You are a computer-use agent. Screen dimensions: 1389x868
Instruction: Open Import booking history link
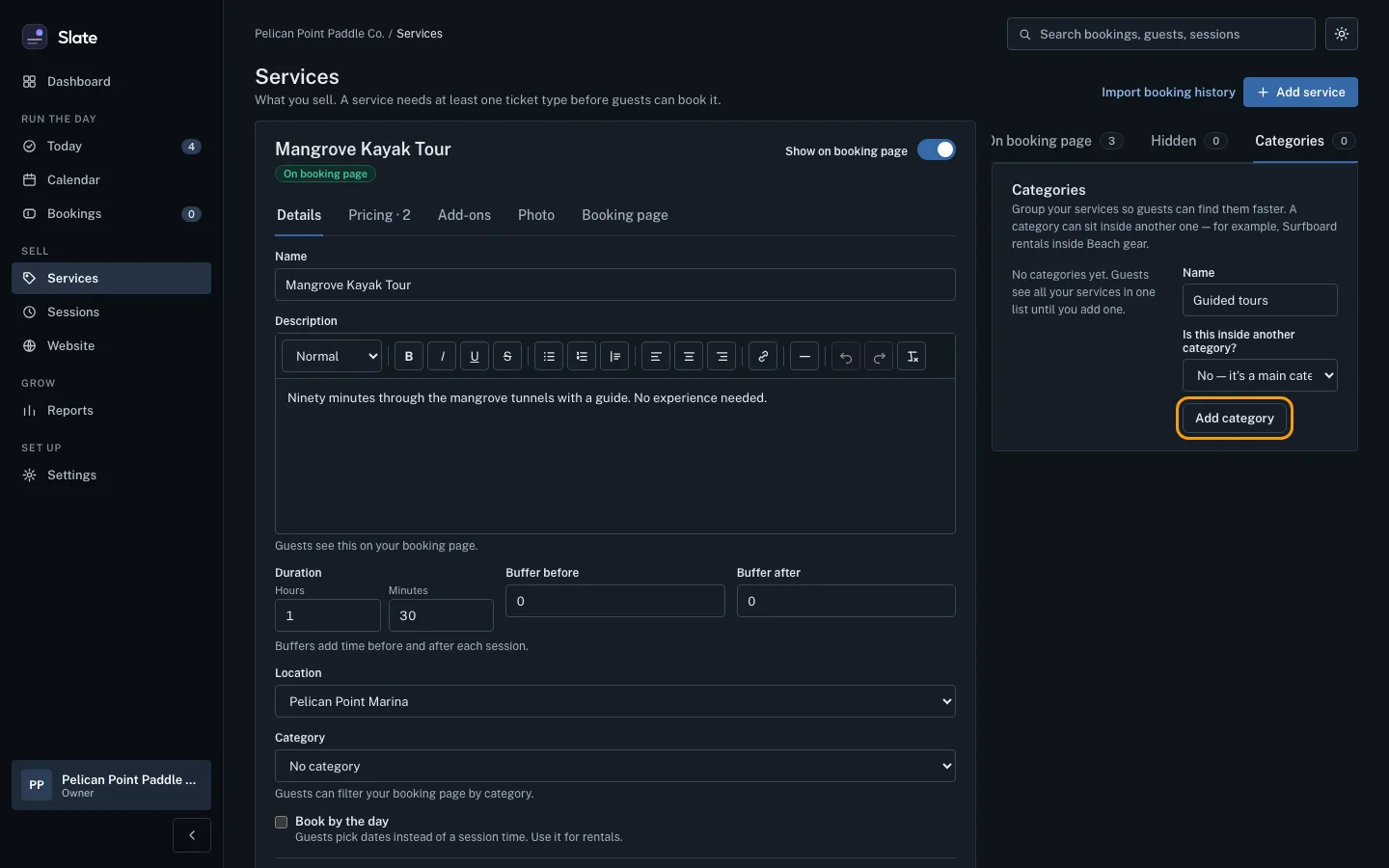point(1168,93)
